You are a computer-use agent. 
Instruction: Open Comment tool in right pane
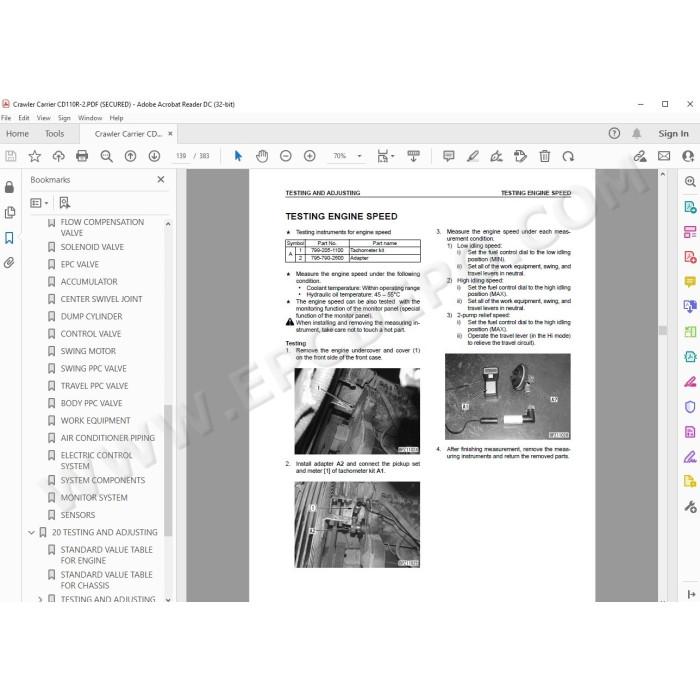690,281
